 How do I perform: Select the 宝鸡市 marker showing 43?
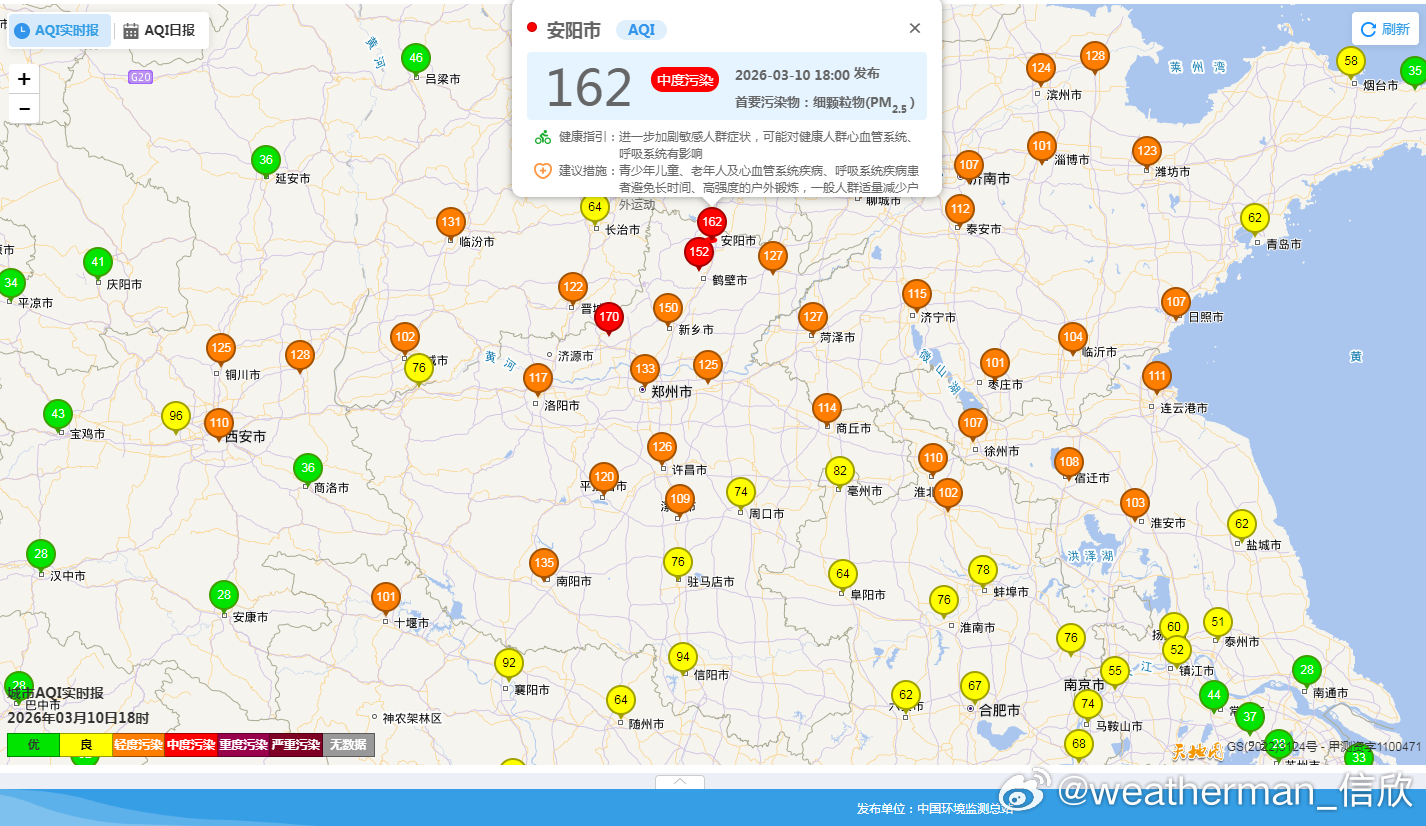click(58, 416)
